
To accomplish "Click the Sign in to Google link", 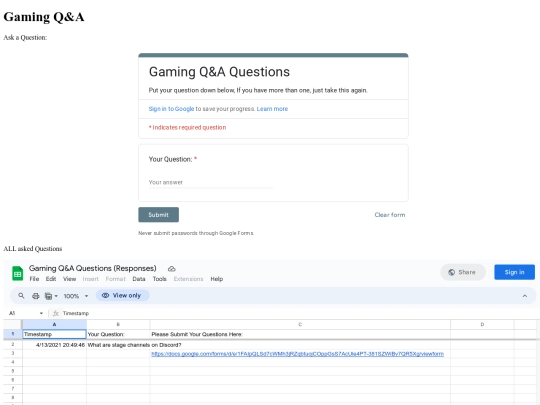I will click(x=171, y=109).
